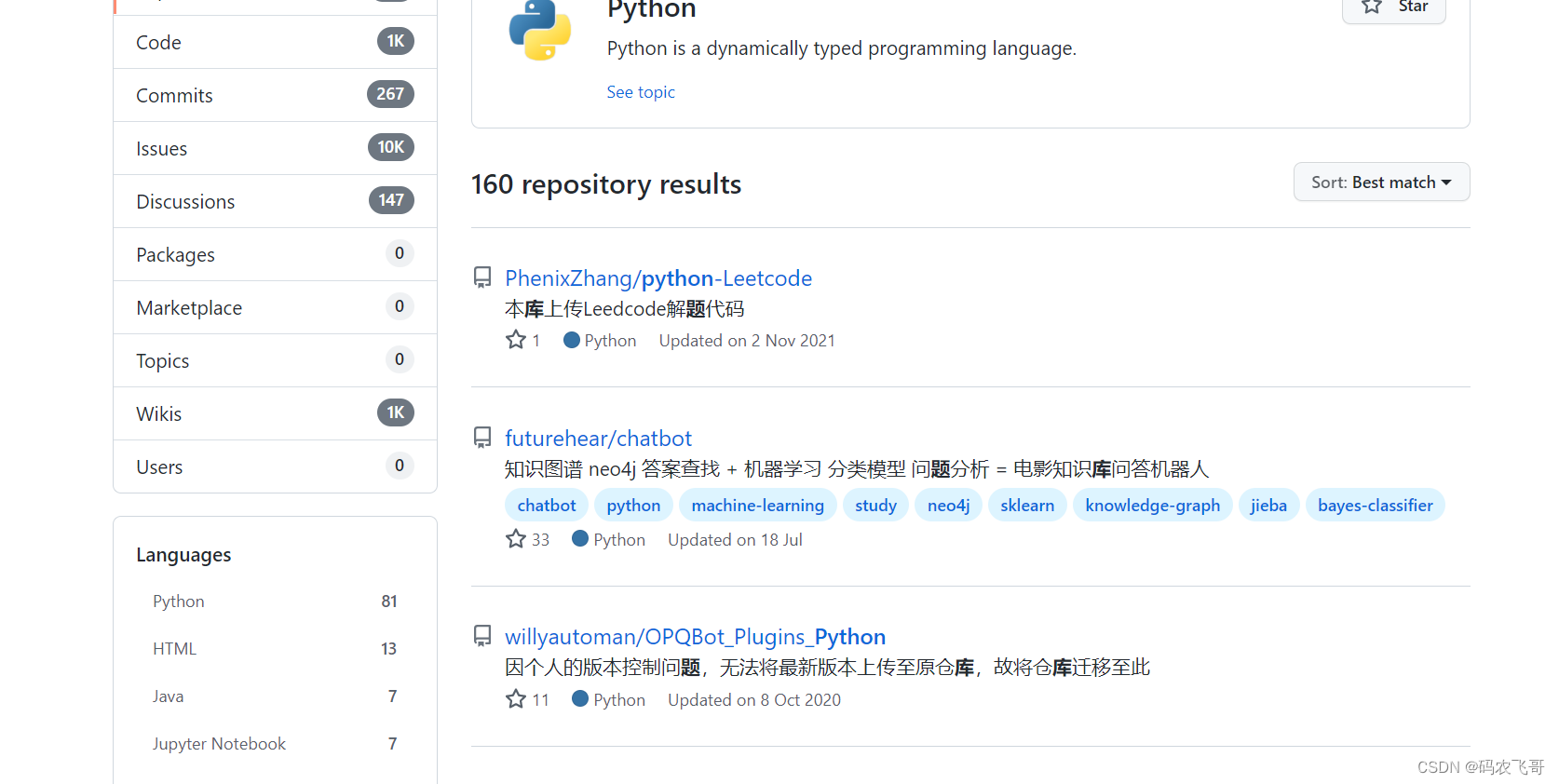Click repository icon beside PhenixZhang/python-Leetcode
The height and width of the screenshot is (784, 1559).
tap(482, 277)
